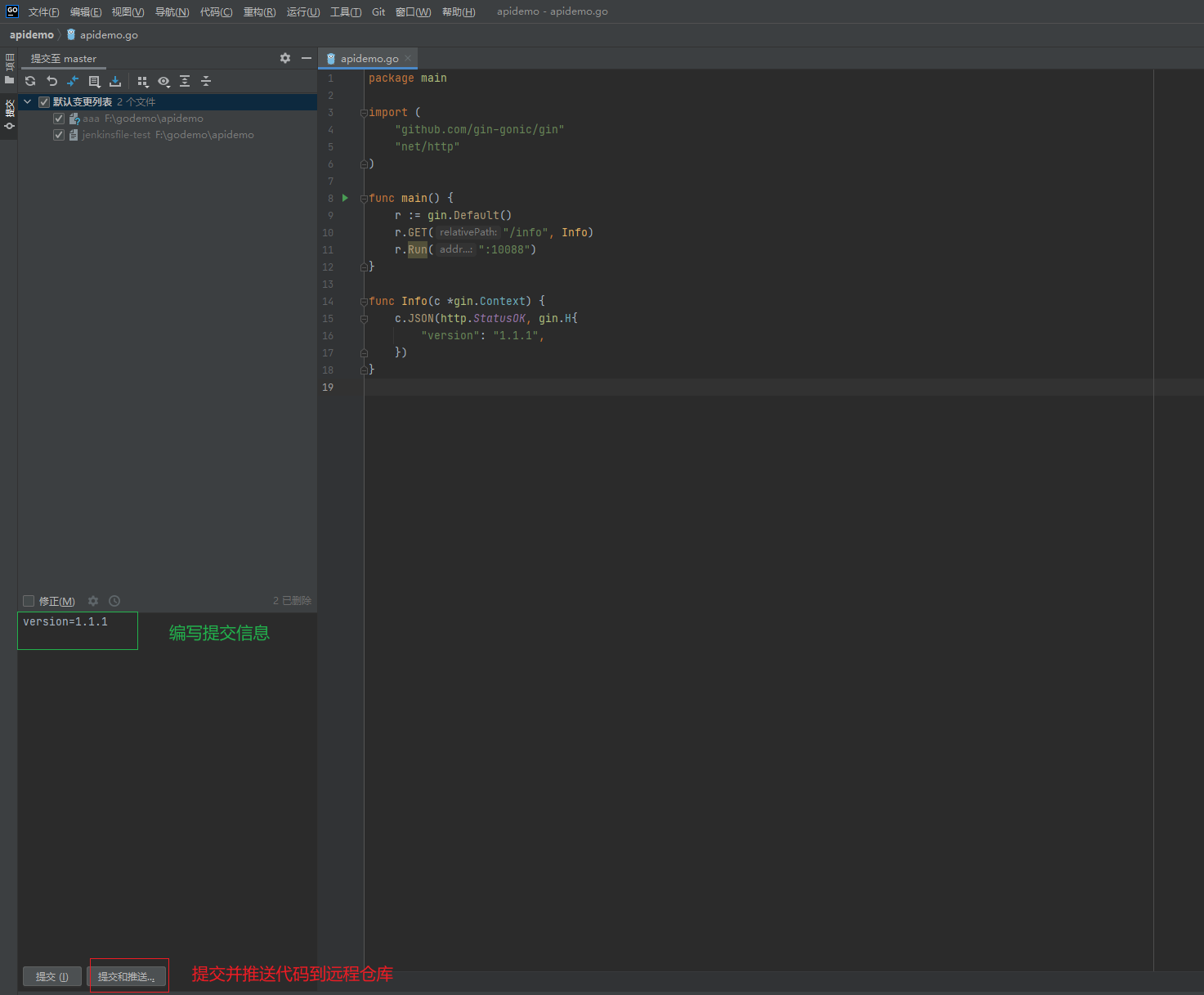This screenshot has height=995, width=1204.
Task: Select the apidemo.go editor tab
Action: pos(369,58)
